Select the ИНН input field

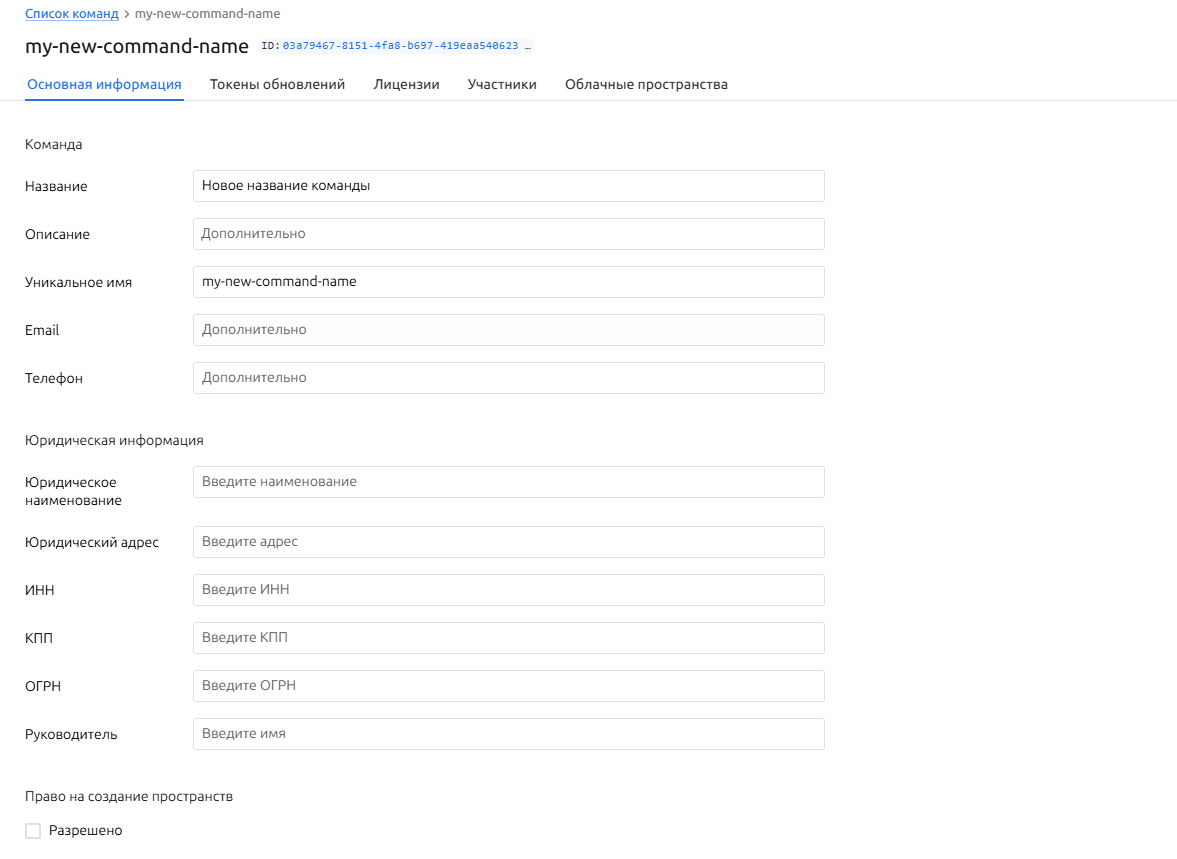point(508,590)
